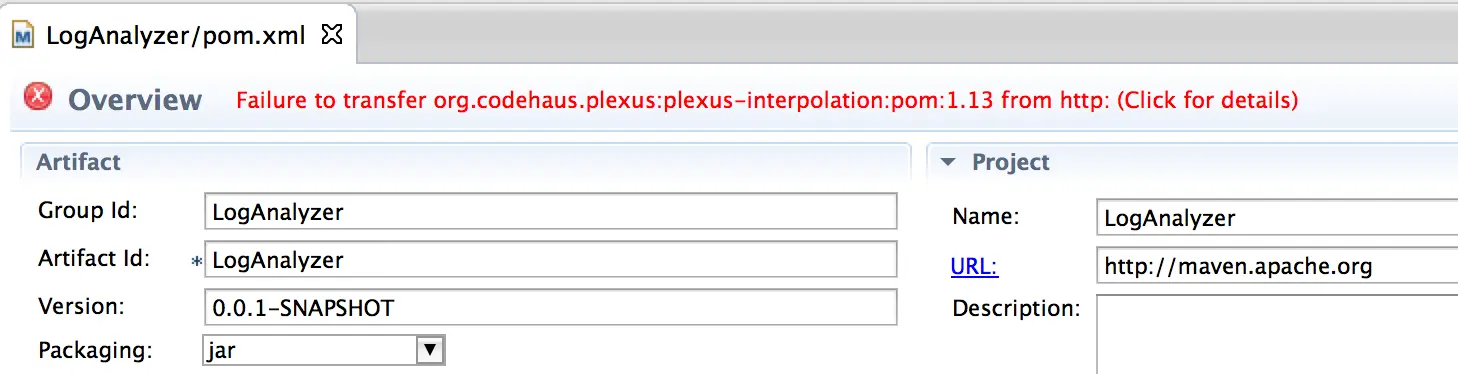1458x374 pixels.
Task: Open the Packaging dropdown arrow
Action: (x=430, y=350)
